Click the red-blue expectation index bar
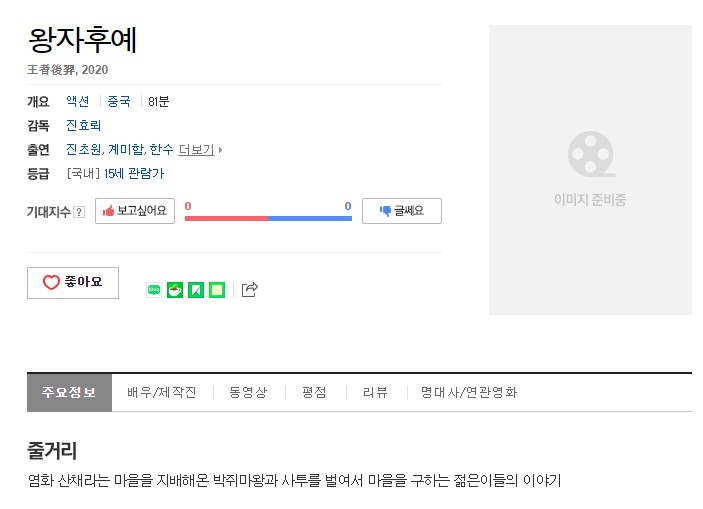Image resolution: width=703 pixels, height=509 pixels. coord(268,218)
